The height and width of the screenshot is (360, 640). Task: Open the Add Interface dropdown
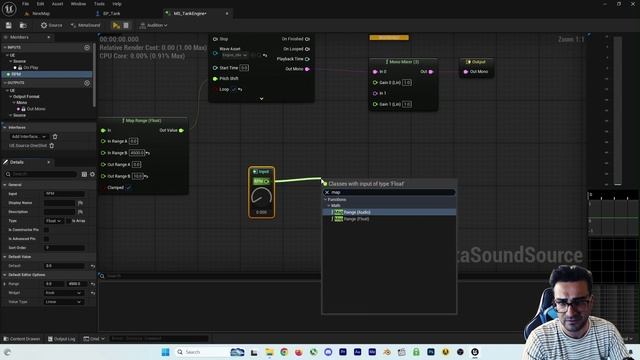pyautogui.click(x=29, y=136)
